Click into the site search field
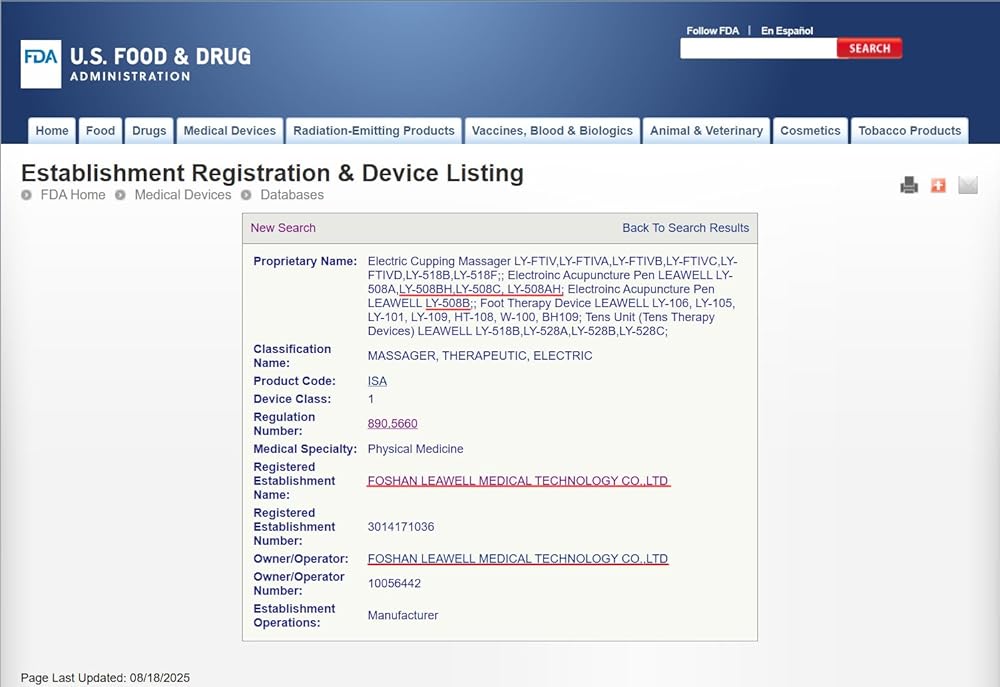This screenshot has height=687, width=1000. 758,48
